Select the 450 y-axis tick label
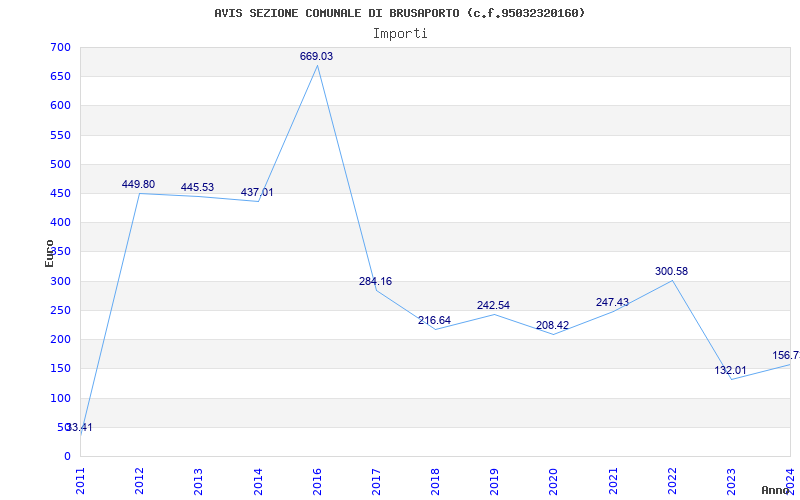Image resolution: width=800 pixels, height=500 pixels. point(61,193)
